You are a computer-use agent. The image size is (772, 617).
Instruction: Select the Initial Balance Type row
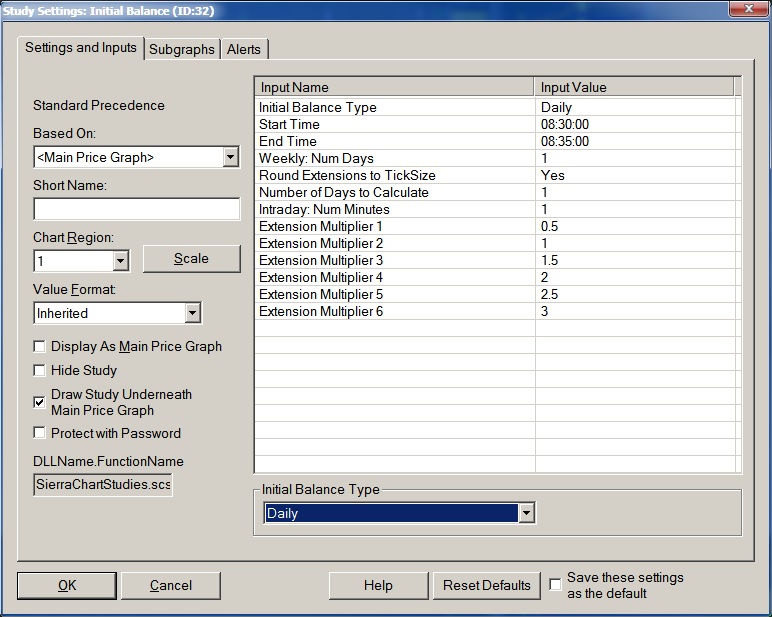[495, 107]
